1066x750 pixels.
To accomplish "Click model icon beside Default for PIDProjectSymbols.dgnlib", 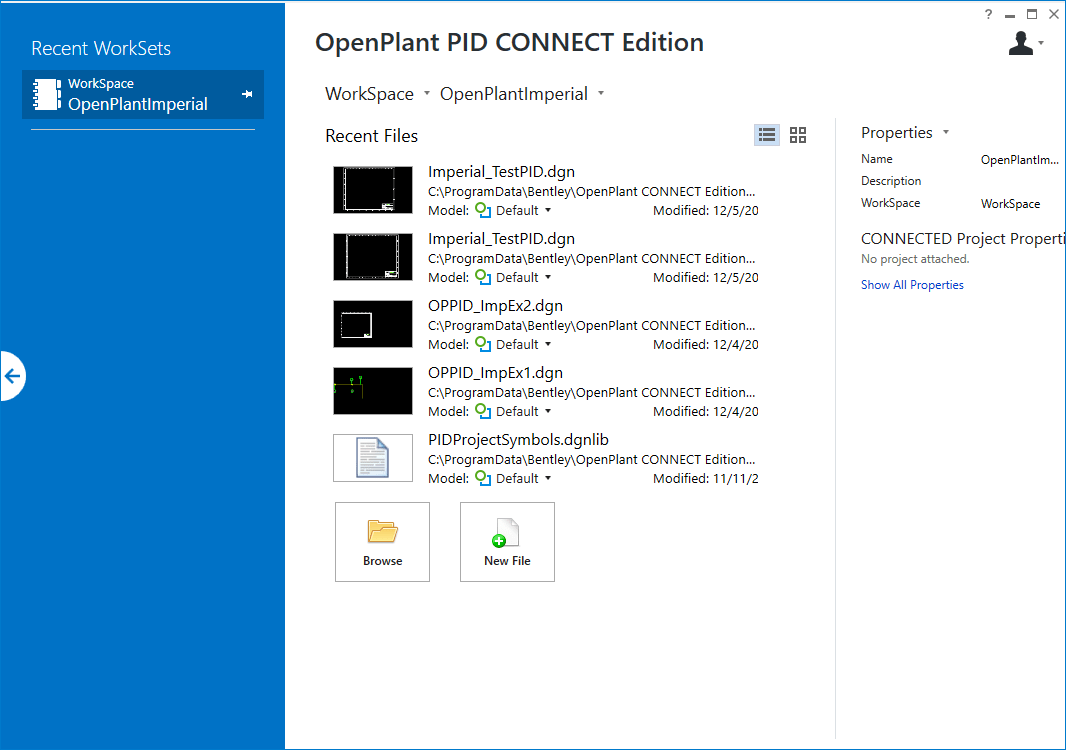I will tap(483, 478).
